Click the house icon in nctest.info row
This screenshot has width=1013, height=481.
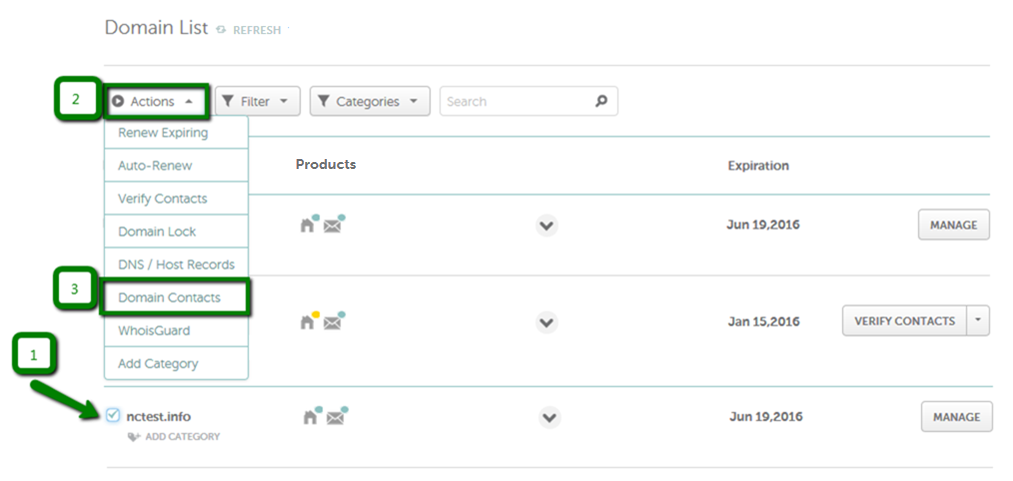tap(310, 417)
